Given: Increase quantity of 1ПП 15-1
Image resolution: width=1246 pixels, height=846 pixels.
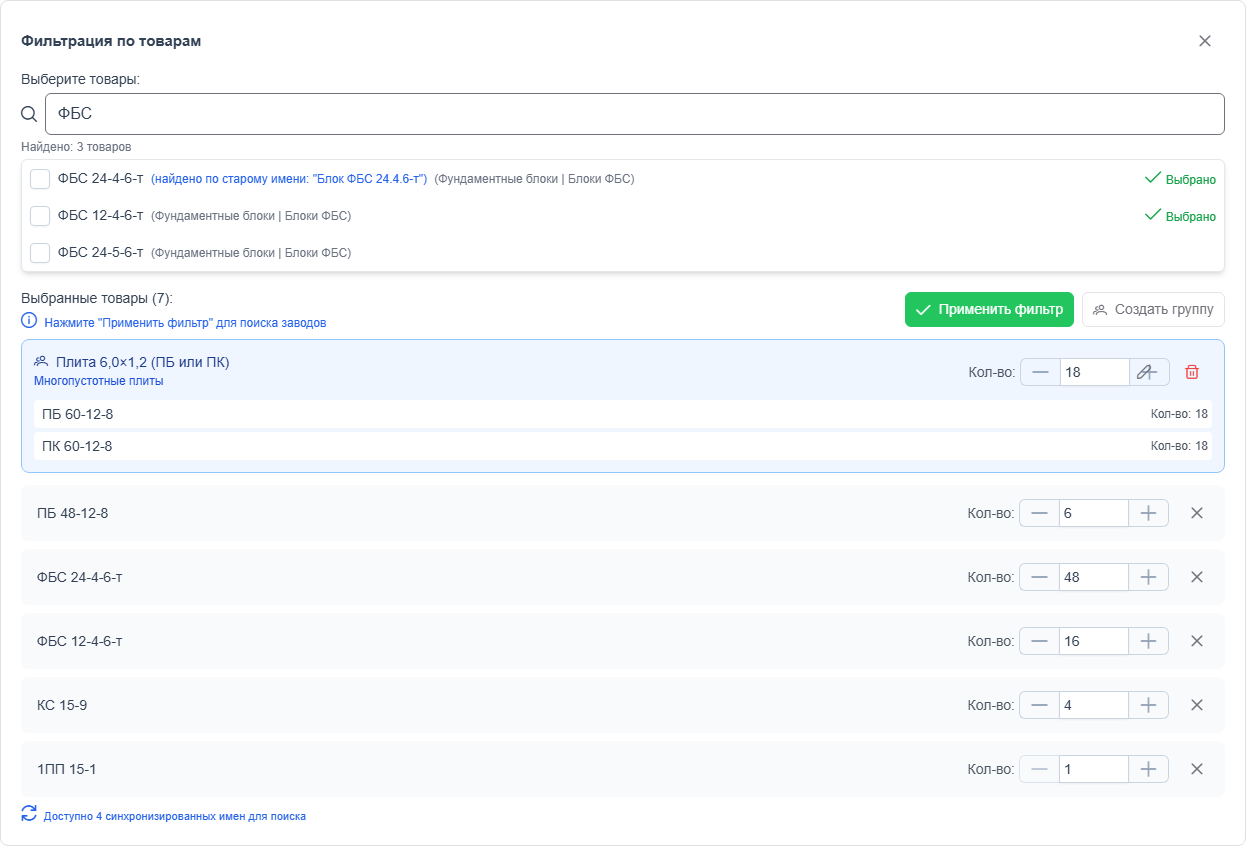Looking at the screenshot, I should click(x=1148, y=769).
